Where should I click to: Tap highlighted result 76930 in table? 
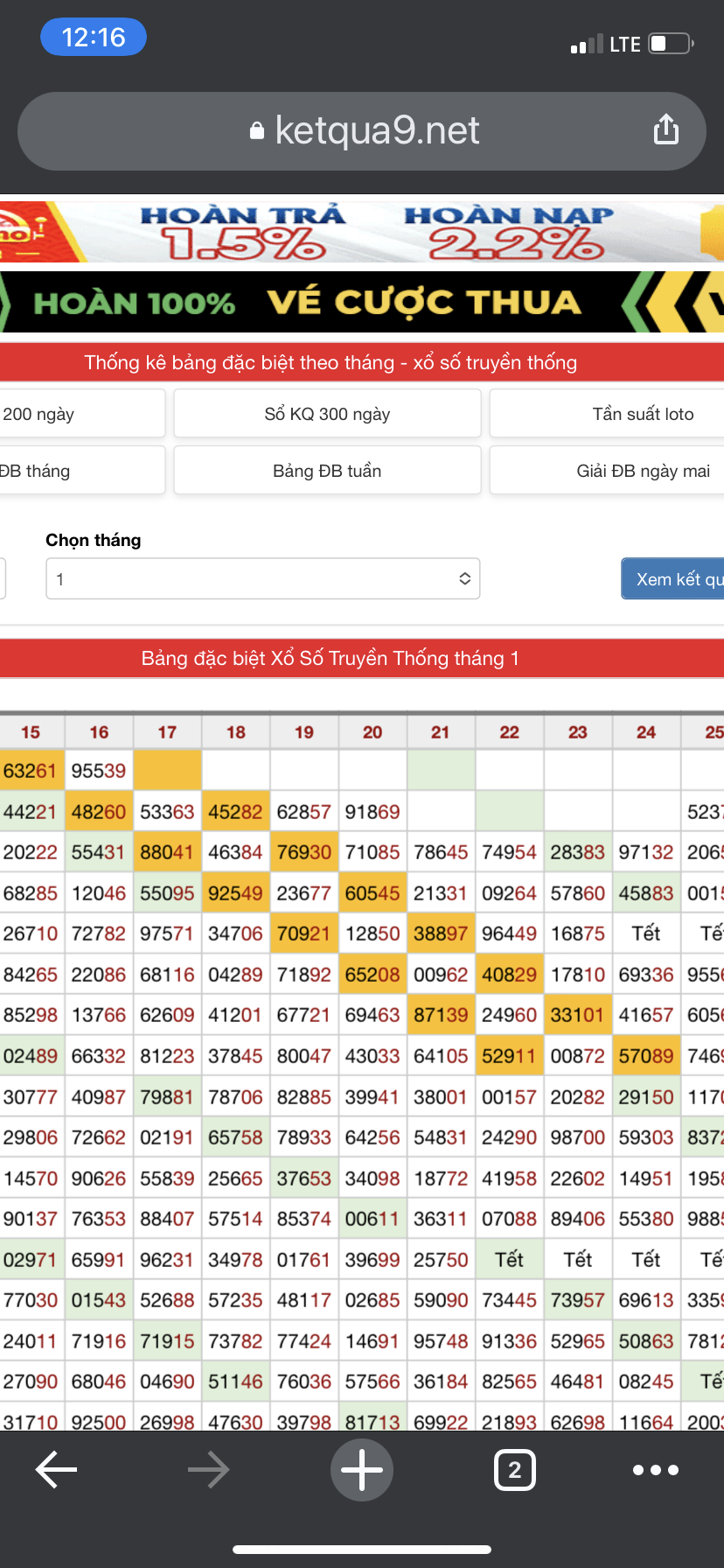pyautogui.click(x=303, y=852)
